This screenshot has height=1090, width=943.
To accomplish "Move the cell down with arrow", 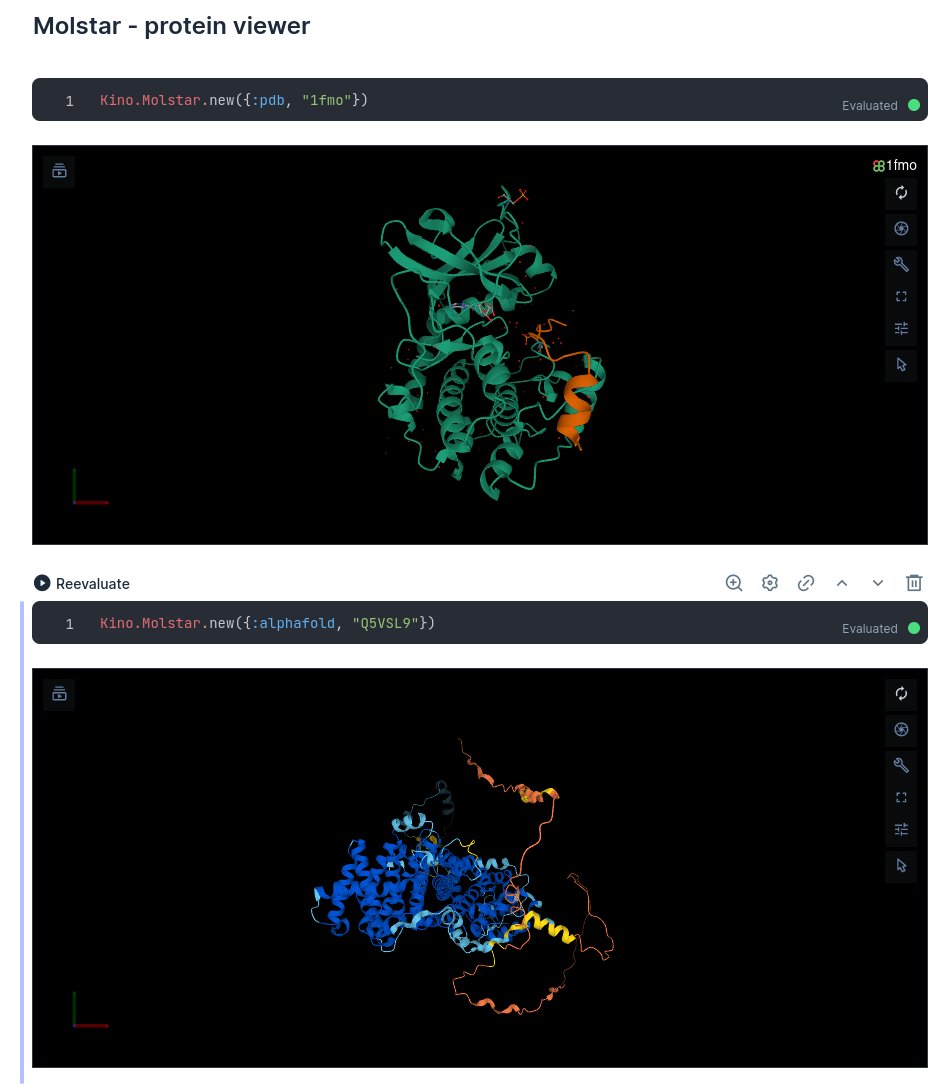I will click(878, 583).
